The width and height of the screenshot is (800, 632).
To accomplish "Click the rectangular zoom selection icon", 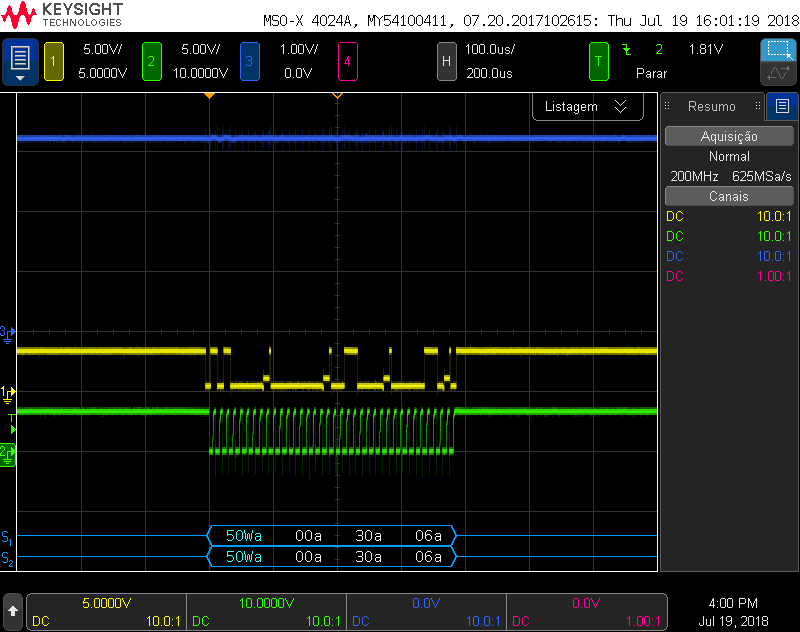I will click(778, 50).
